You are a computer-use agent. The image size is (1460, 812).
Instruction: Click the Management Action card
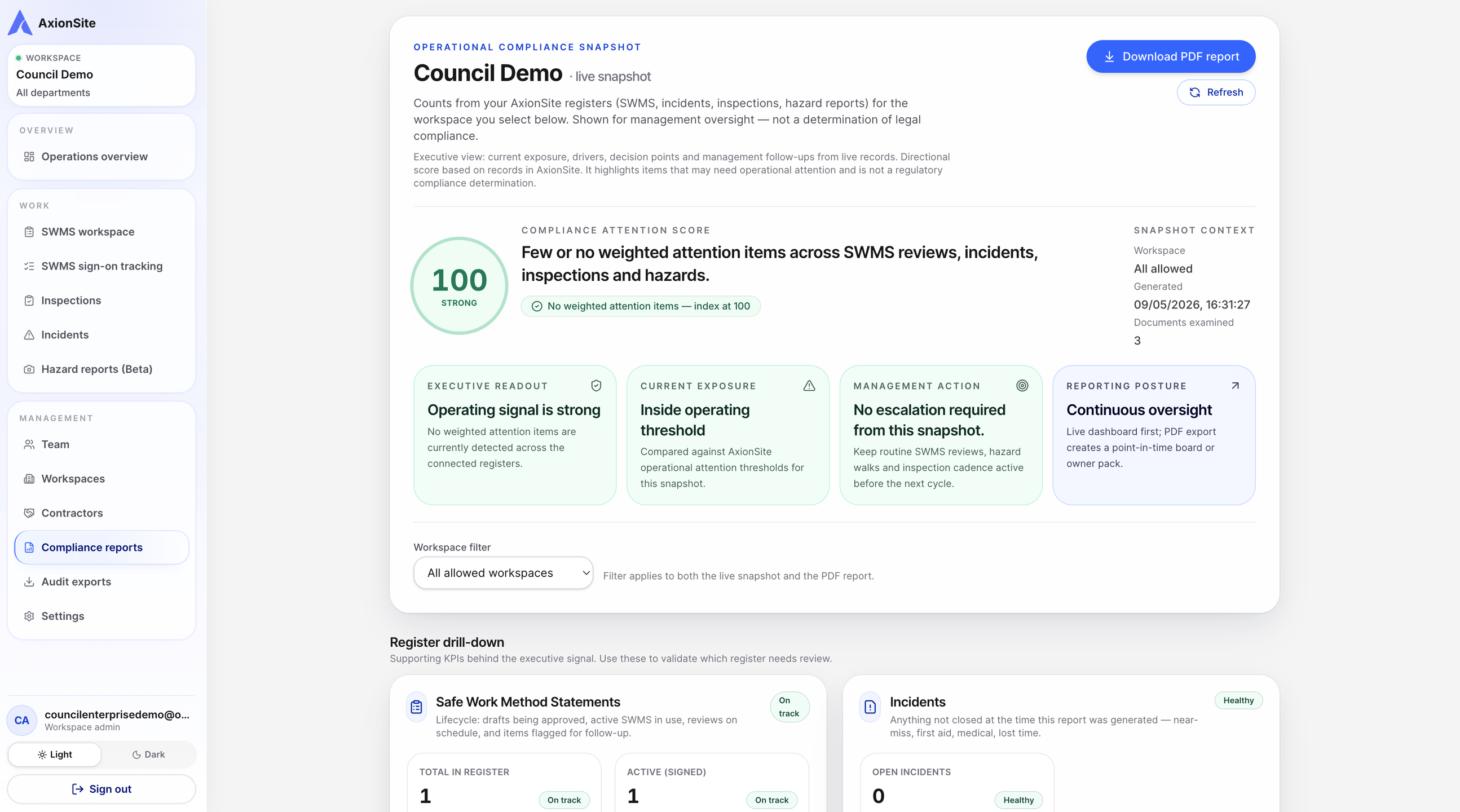click(941, 435)
